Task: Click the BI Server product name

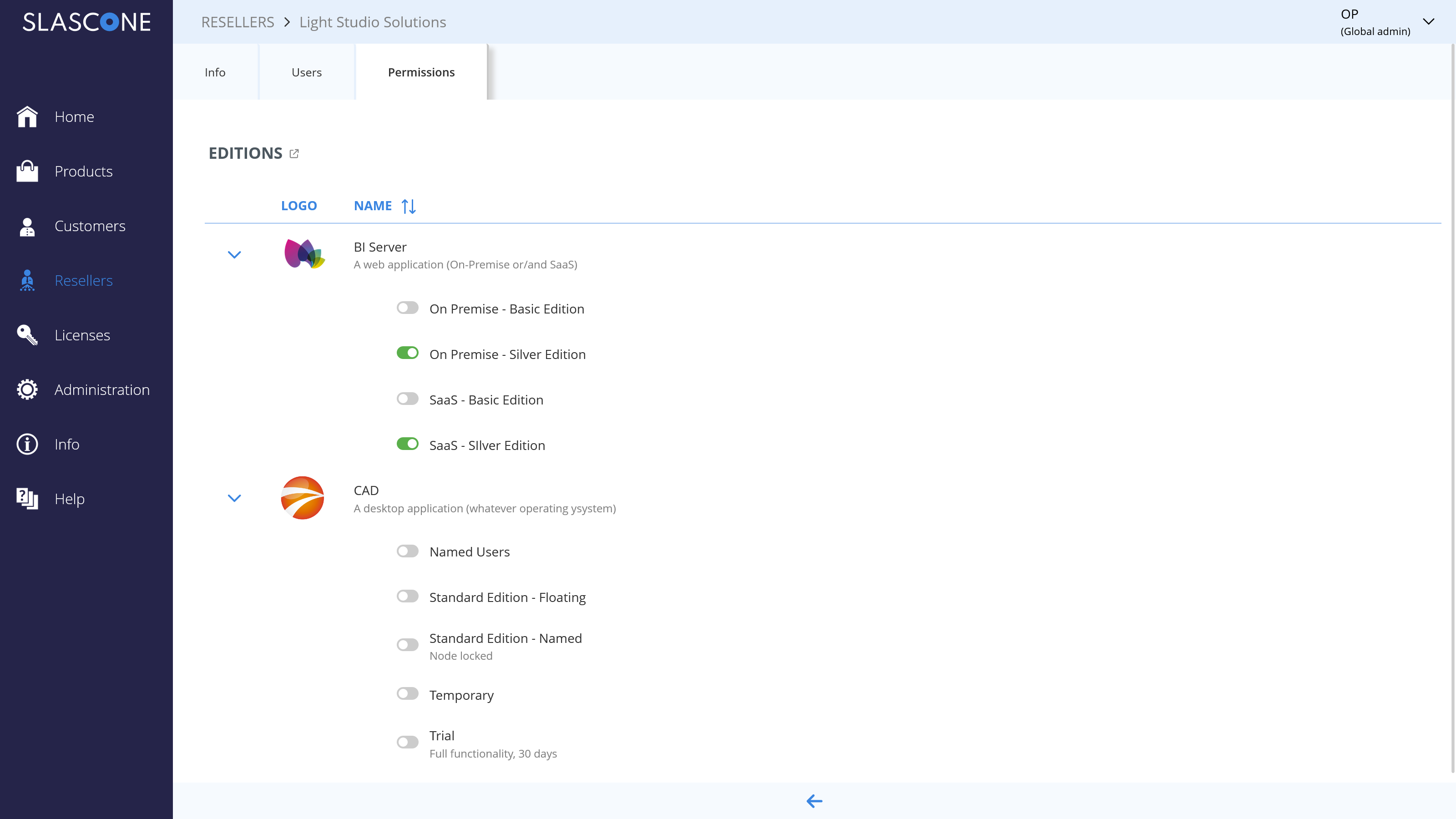Action: coord(380,247)
